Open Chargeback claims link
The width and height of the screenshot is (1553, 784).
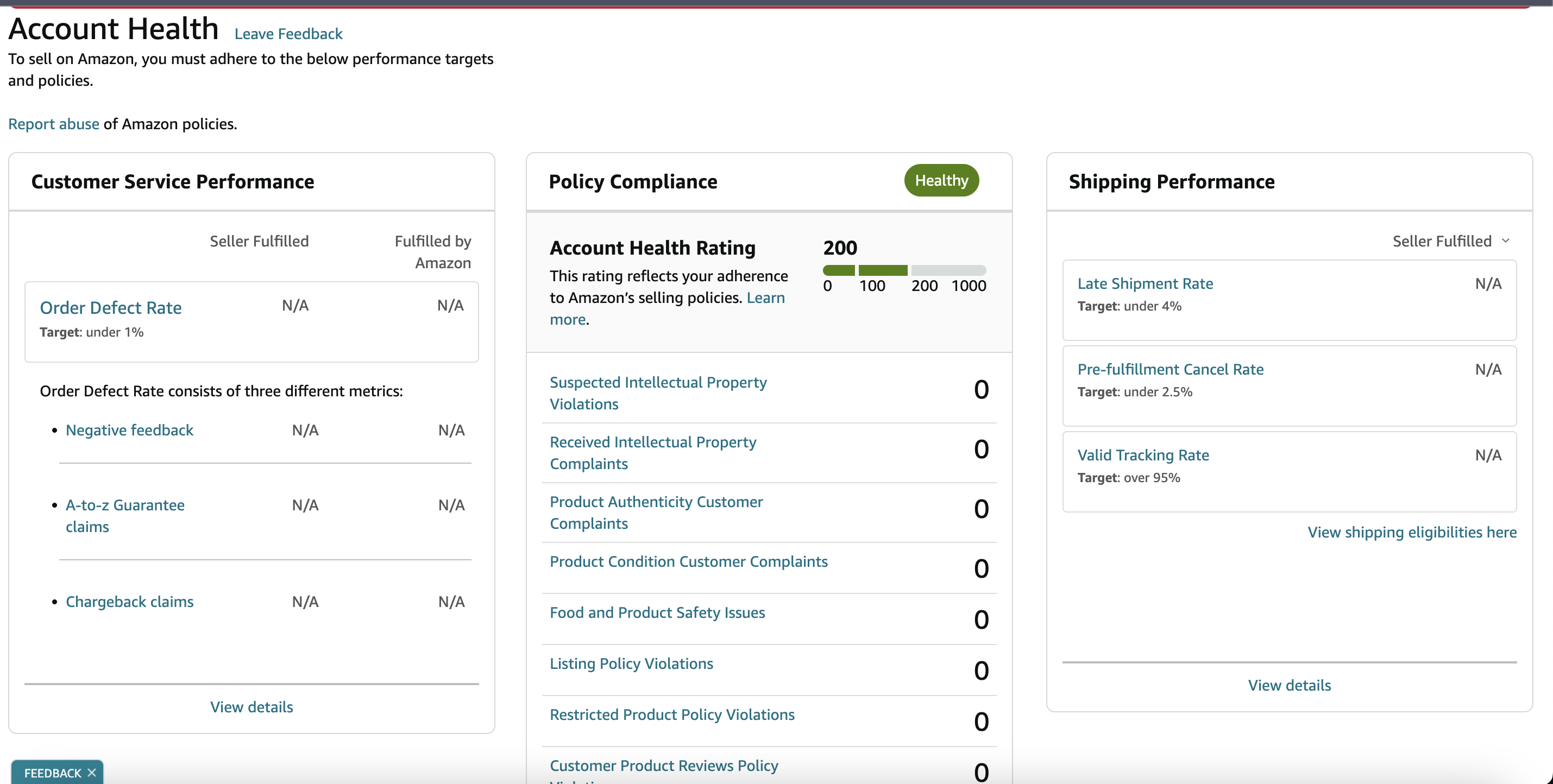click(x=129, y=601)
